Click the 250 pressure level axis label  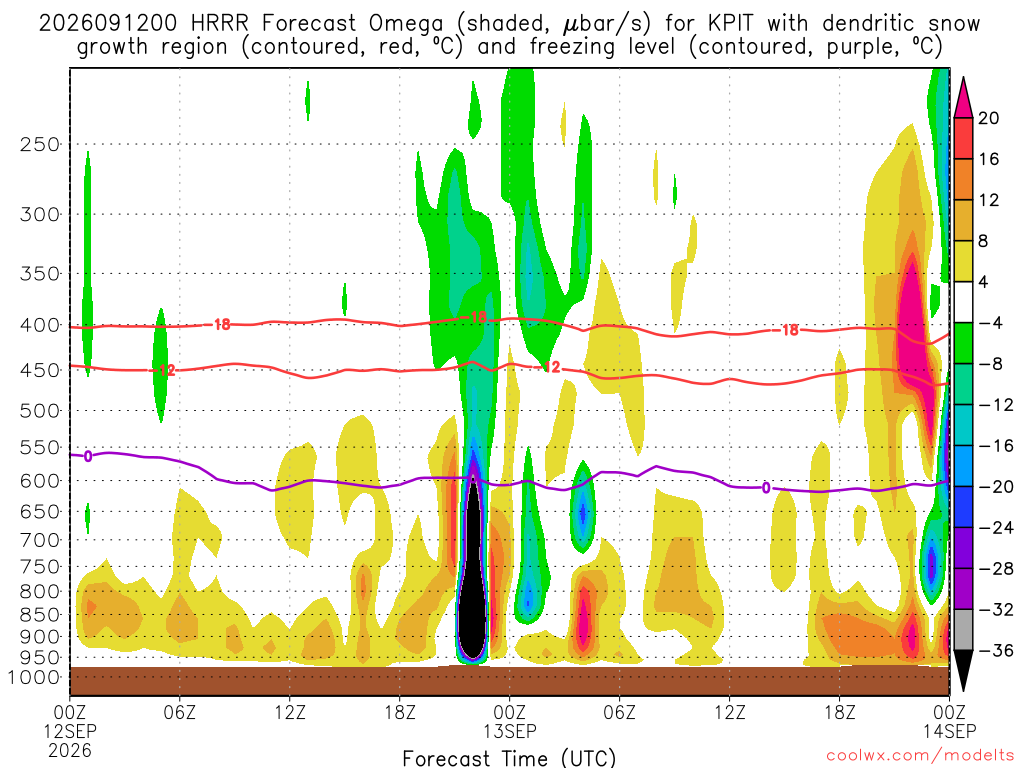(x=40, y=144)
